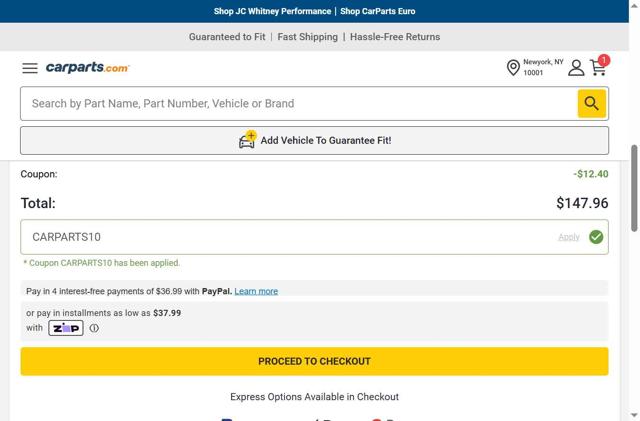Change the Newyork, NY 10001 location
Image resolution: width=640 pixels, height=421 pixels.
tap(543, 67)
